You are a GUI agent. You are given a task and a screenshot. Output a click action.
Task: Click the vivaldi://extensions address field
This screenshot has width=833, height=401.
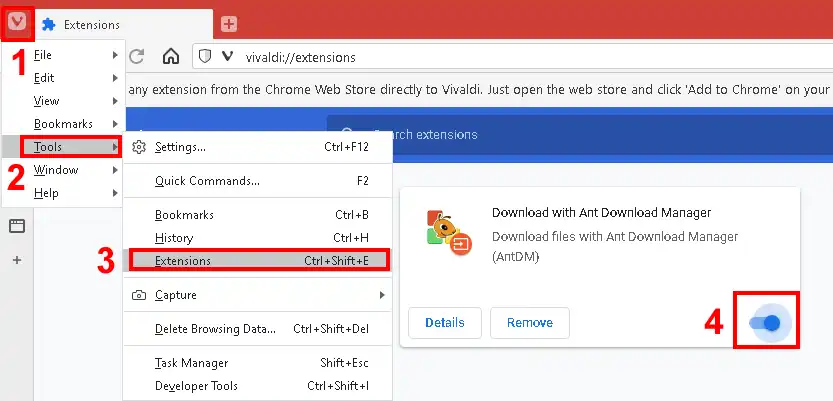[513, 57]
